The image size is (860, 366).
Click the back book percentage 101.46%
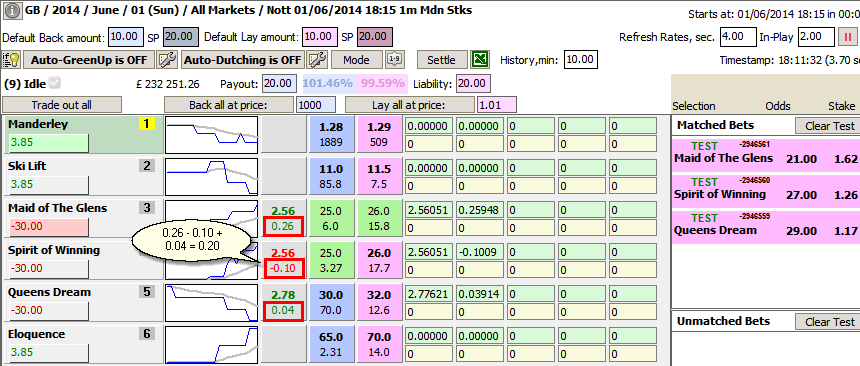(327, 84)
